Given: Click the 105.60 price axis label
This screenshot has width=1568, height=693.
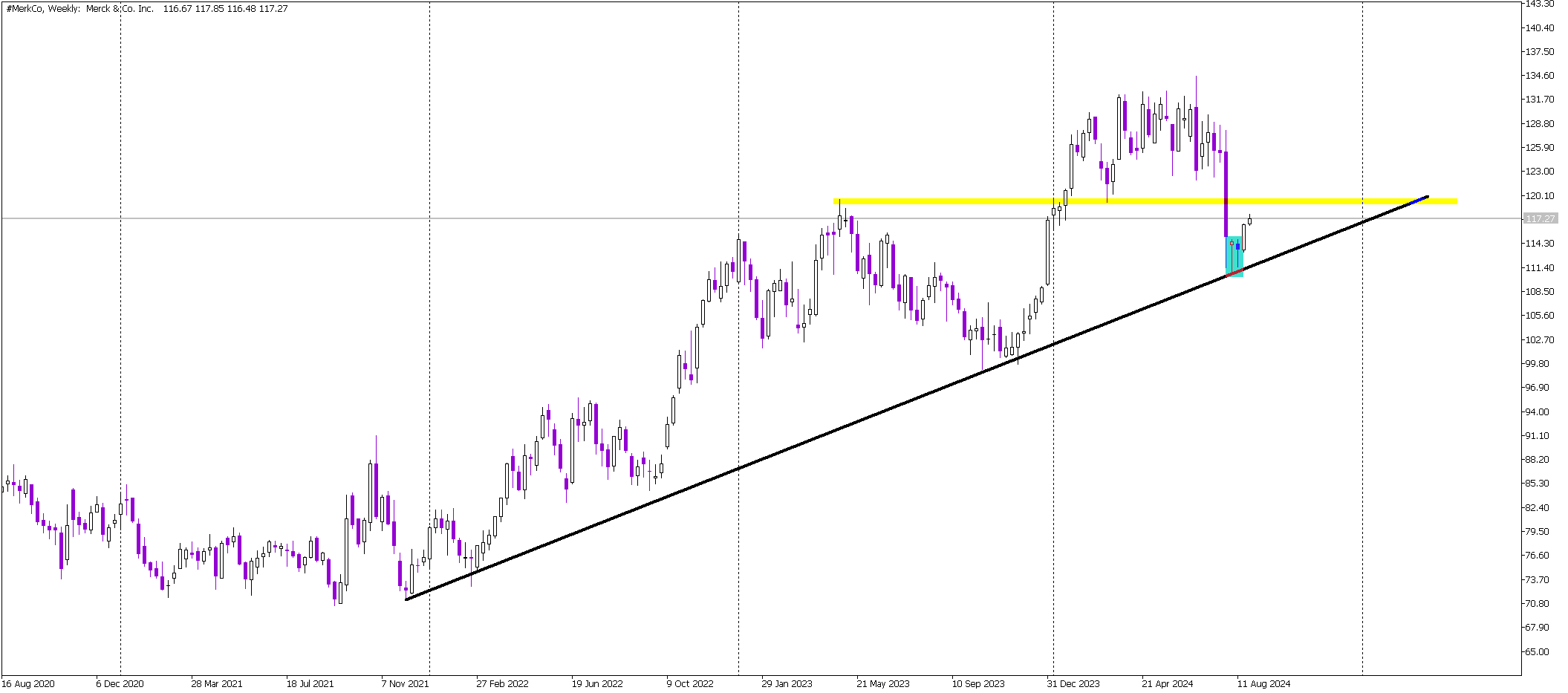Looking at the screenshot, I should [1540, 315].
